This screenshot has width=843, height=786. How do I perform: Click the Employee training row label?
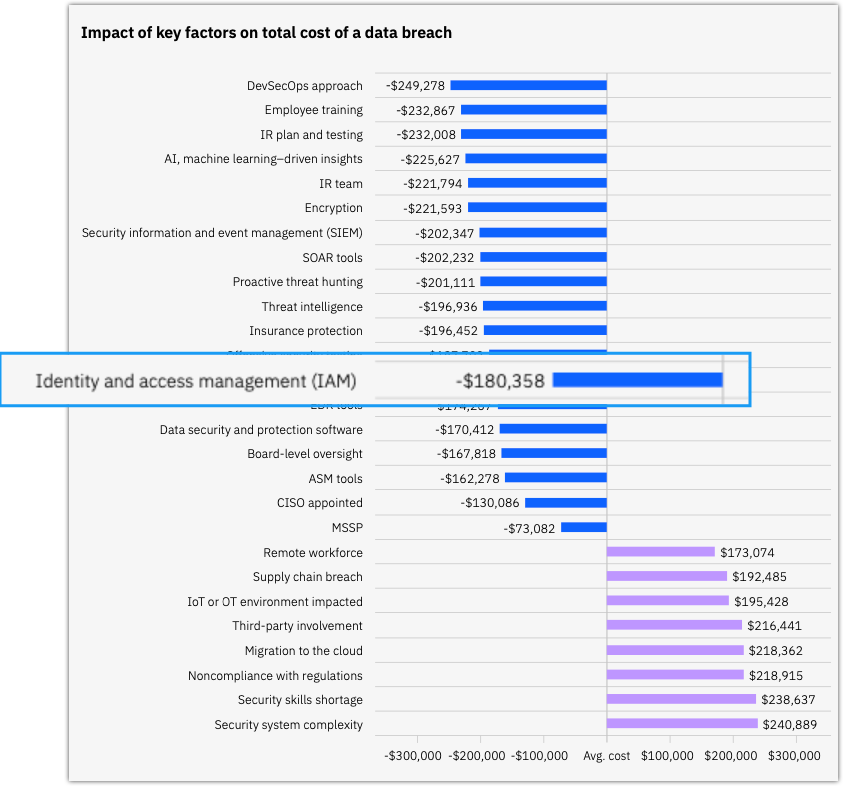[313, 110]
